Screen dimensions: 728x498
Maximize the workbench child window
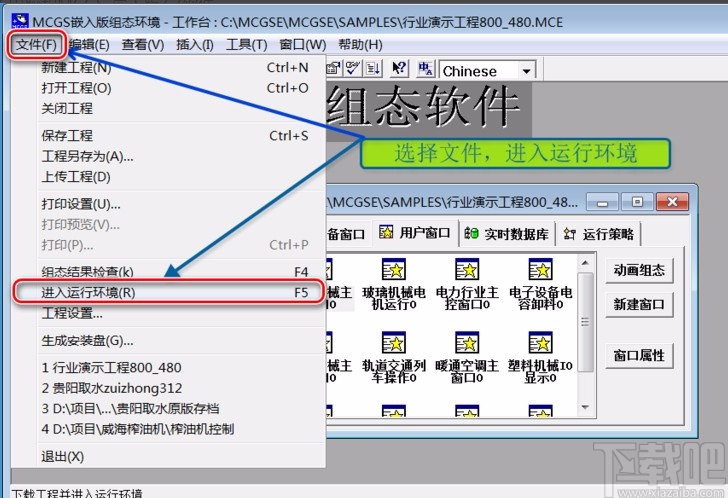point(637,202)
